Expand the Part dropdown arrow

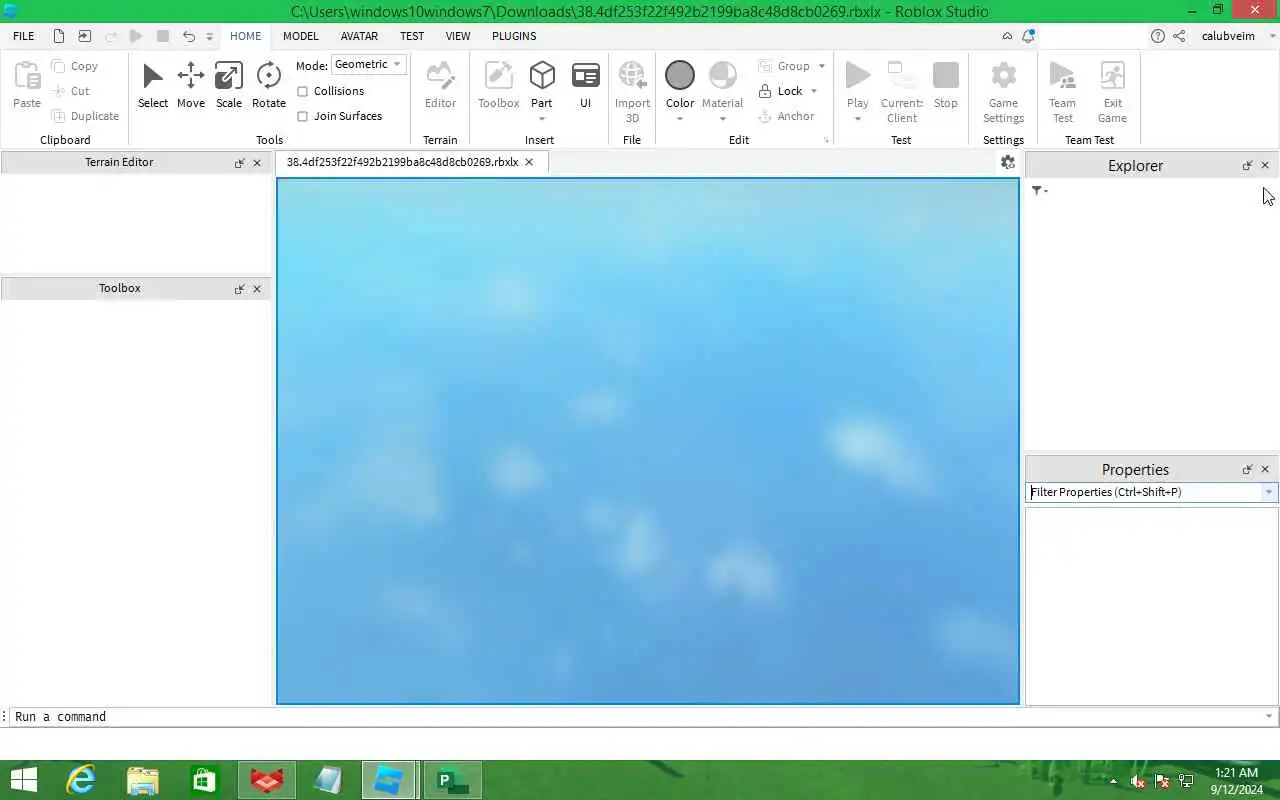542,119
